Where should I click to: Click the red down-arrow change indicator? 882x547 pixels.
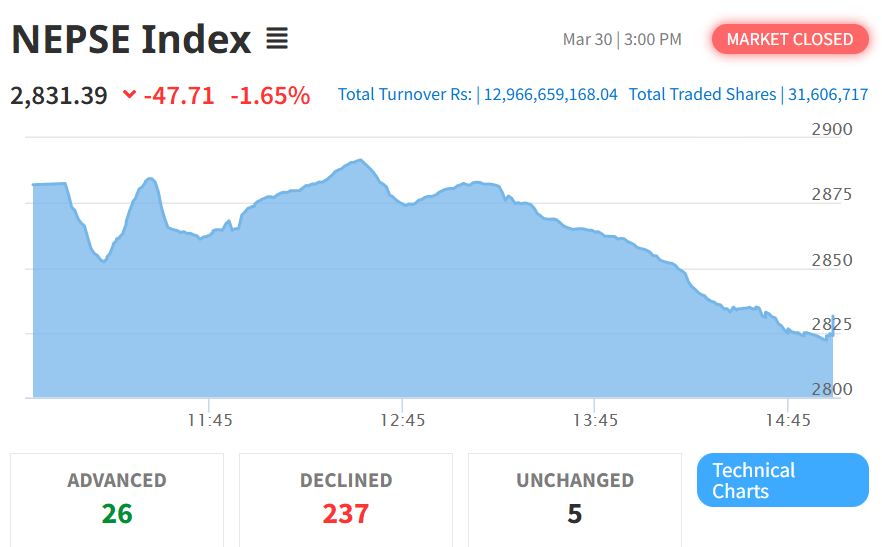click(129, 95)
